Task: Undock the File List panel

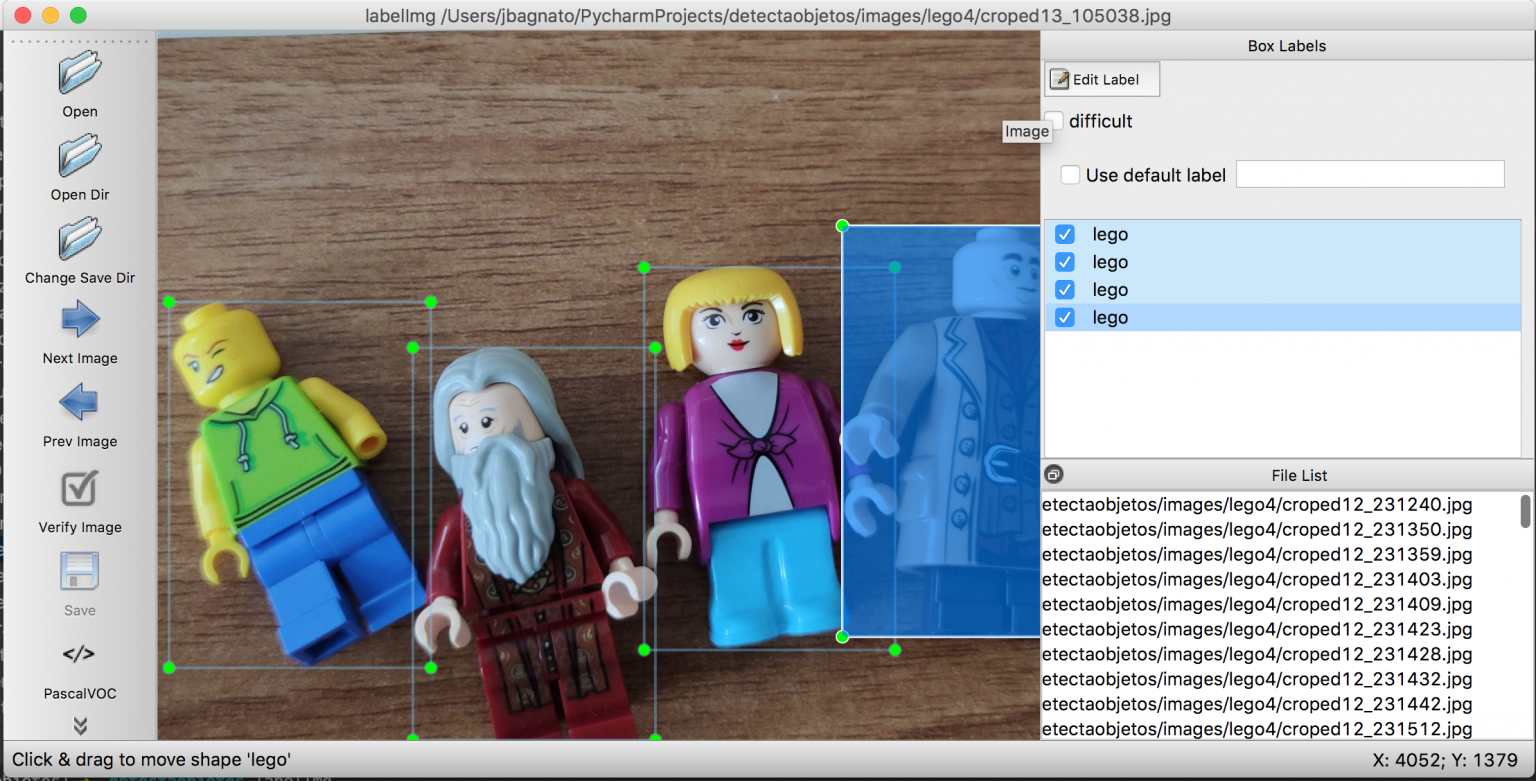Action: tap(1053, 475)
